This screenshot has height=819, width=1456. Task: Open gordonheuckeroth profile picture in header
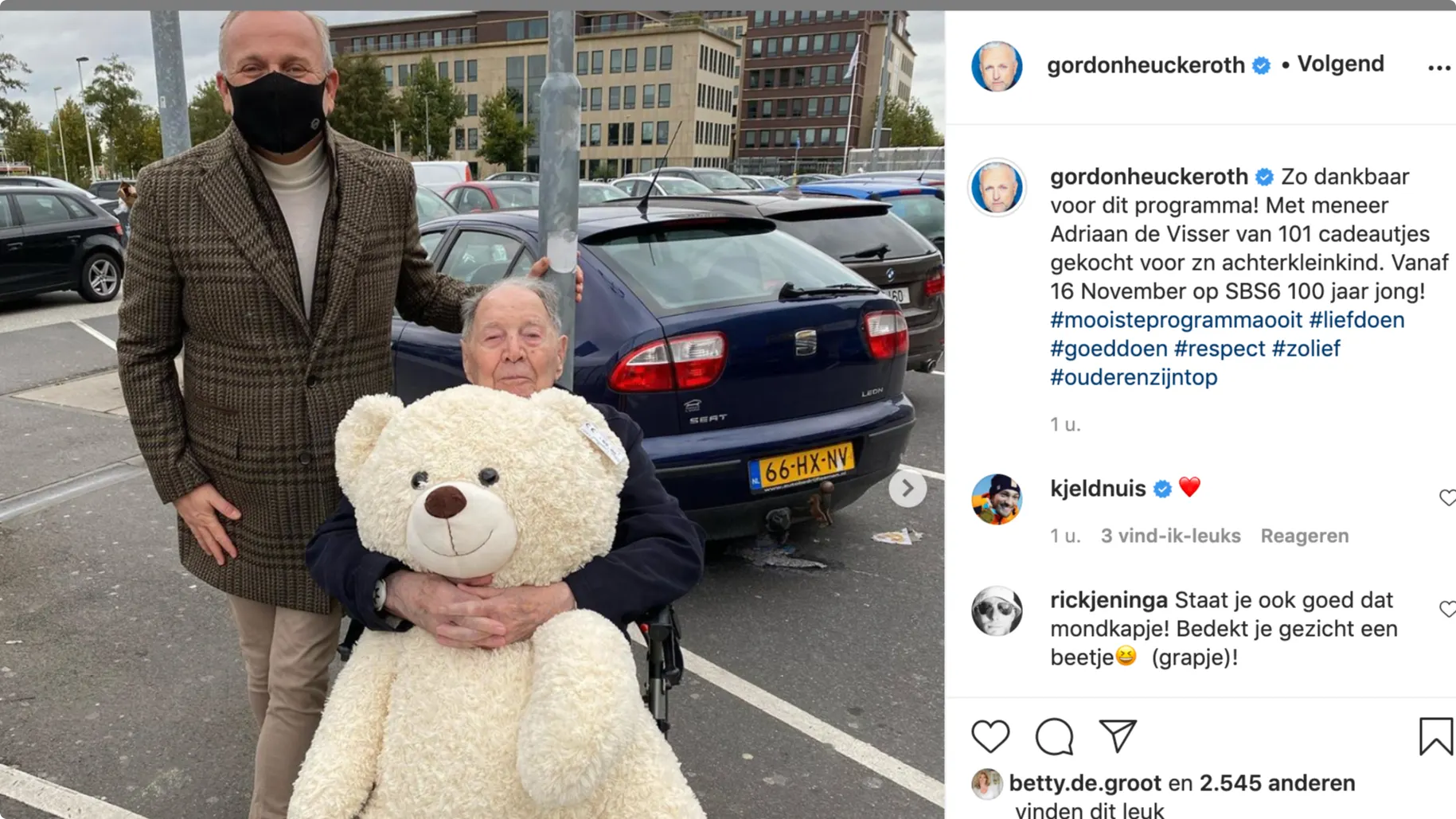tap(997, 67)
